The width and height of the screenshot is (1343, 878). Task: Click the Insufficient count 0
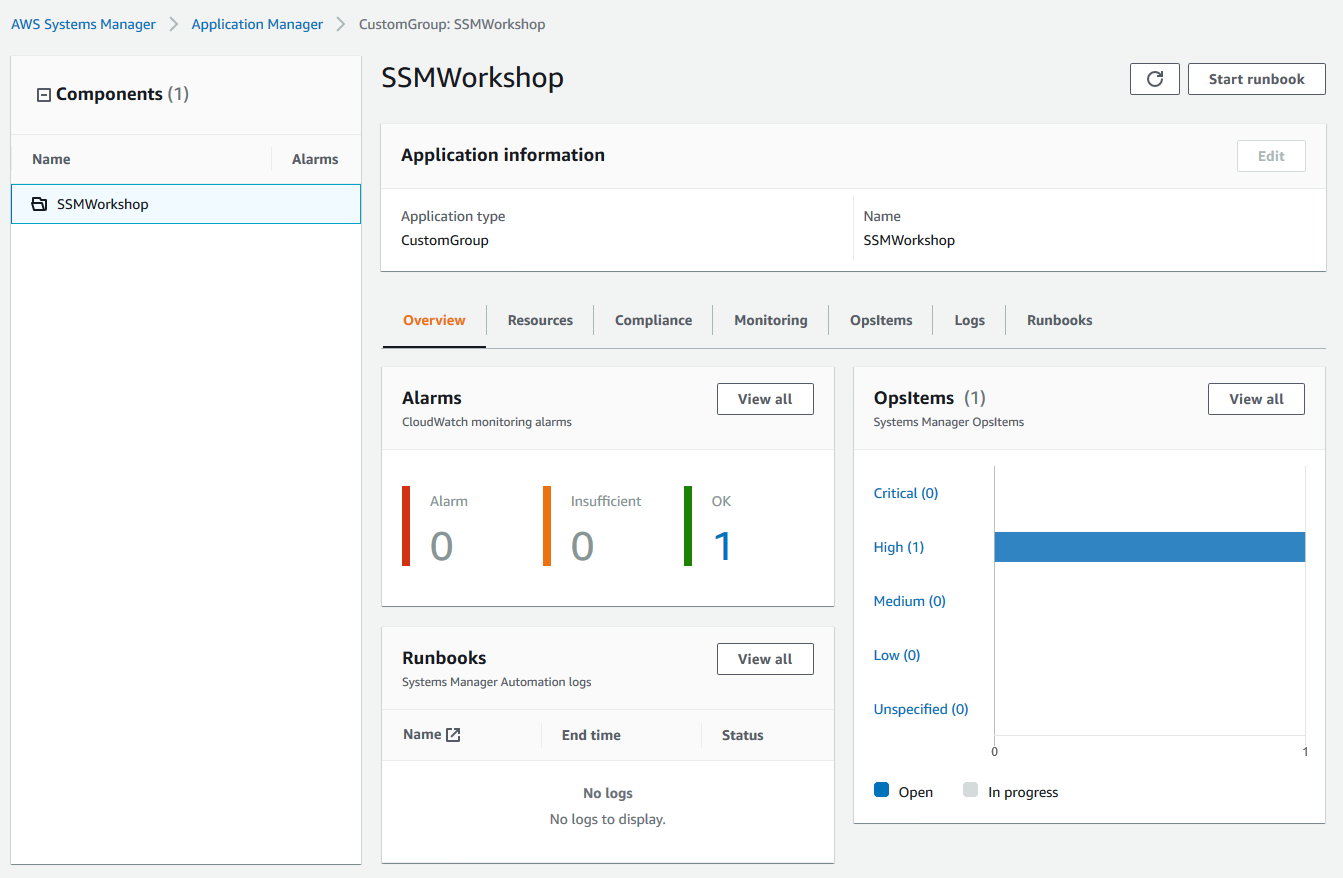(x=582, y=547)
